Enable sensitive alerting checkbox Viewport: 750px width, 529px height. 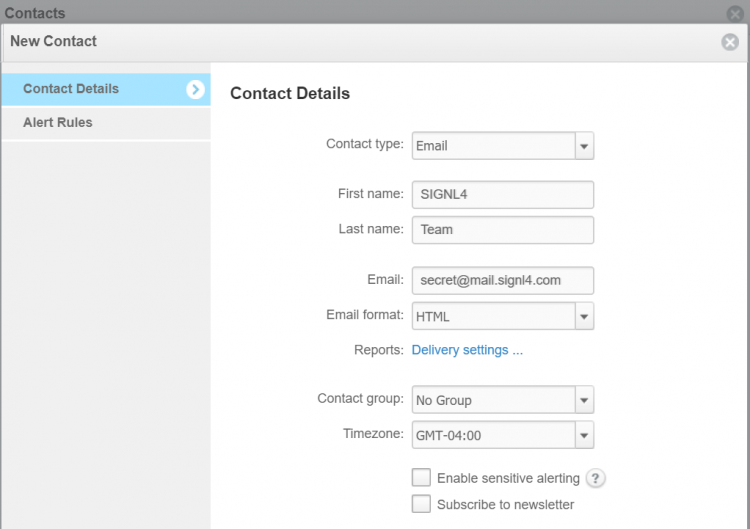(421, 477)
